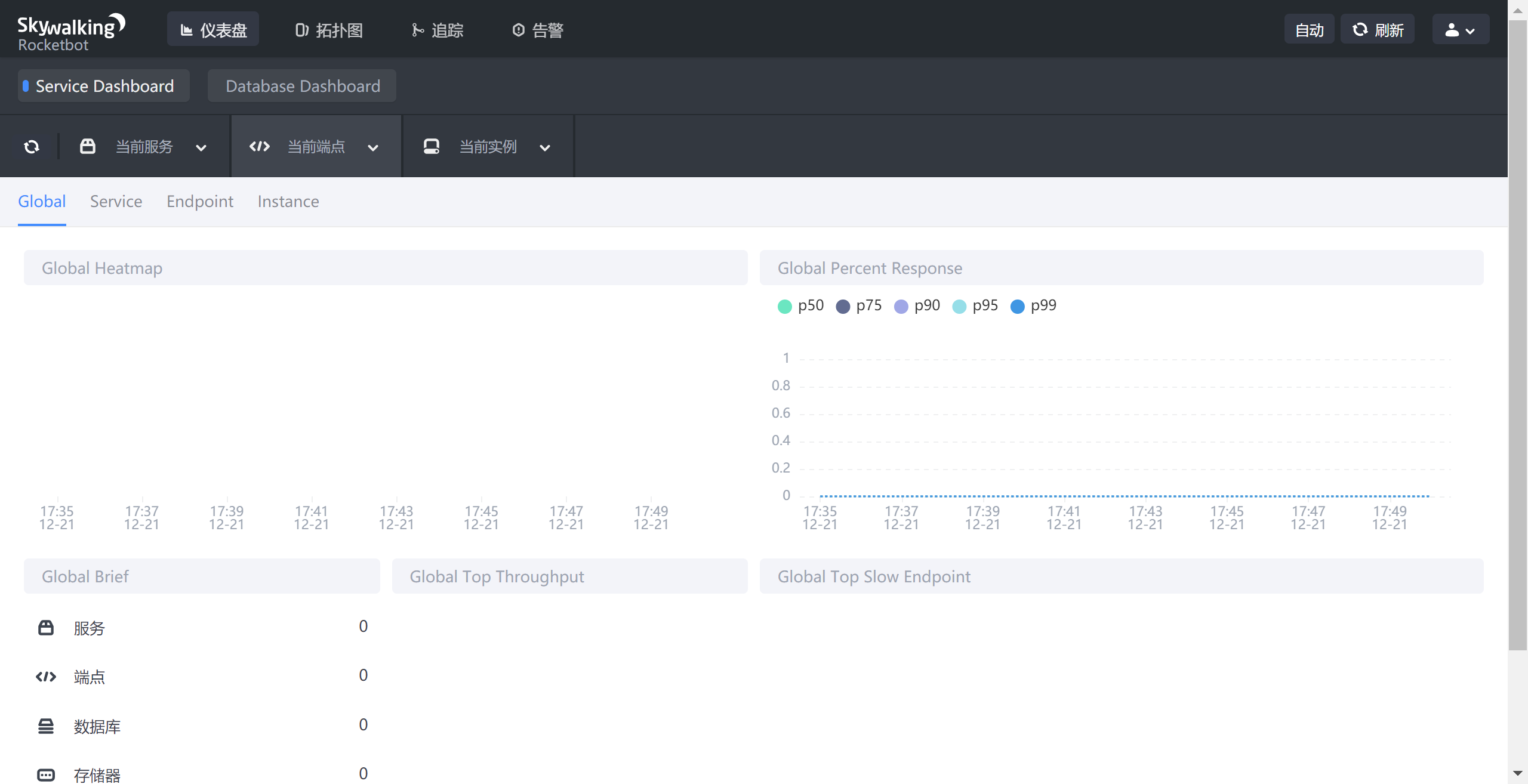
Task: Click the Global Heatmap panel title
Action: pos(102,268)
